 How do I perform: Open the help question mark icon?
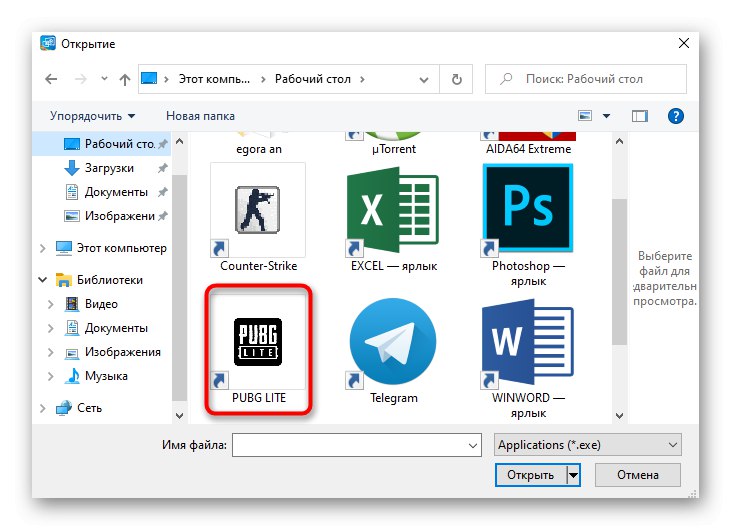click(676, 116)
